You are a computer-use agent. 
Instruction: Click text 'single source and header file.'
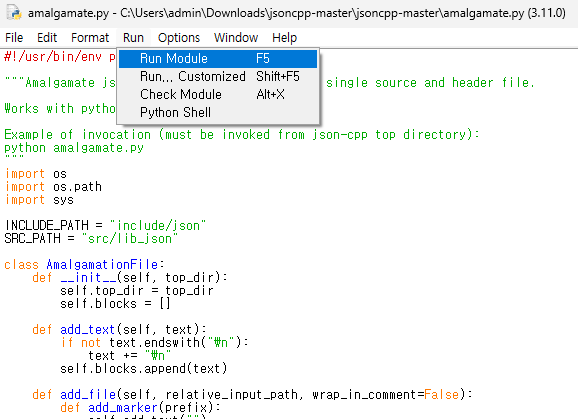click(430, 83)
